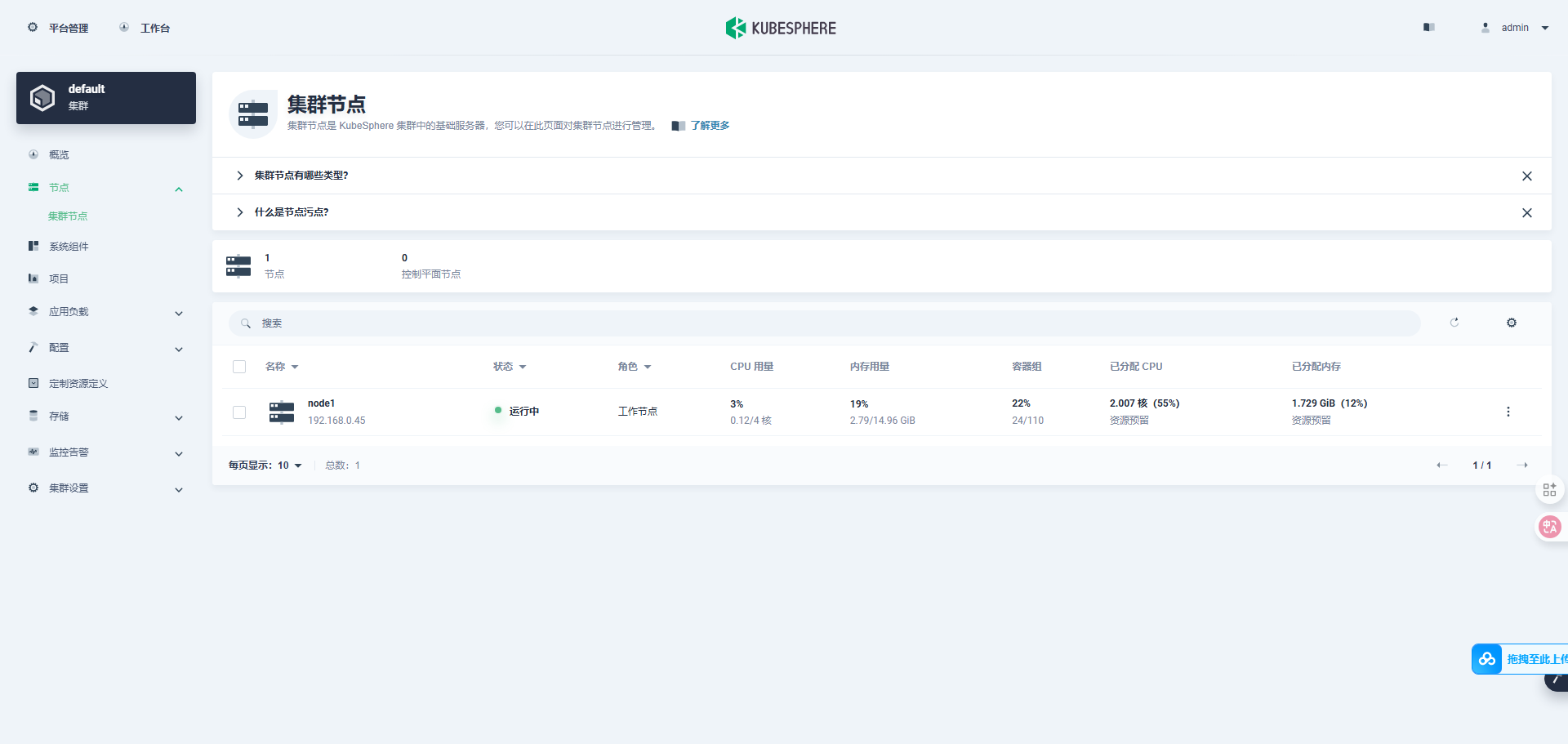Open node1 row more actions menu
This screenshot has height=744, width=1568.
click(x=1508, y=412)
